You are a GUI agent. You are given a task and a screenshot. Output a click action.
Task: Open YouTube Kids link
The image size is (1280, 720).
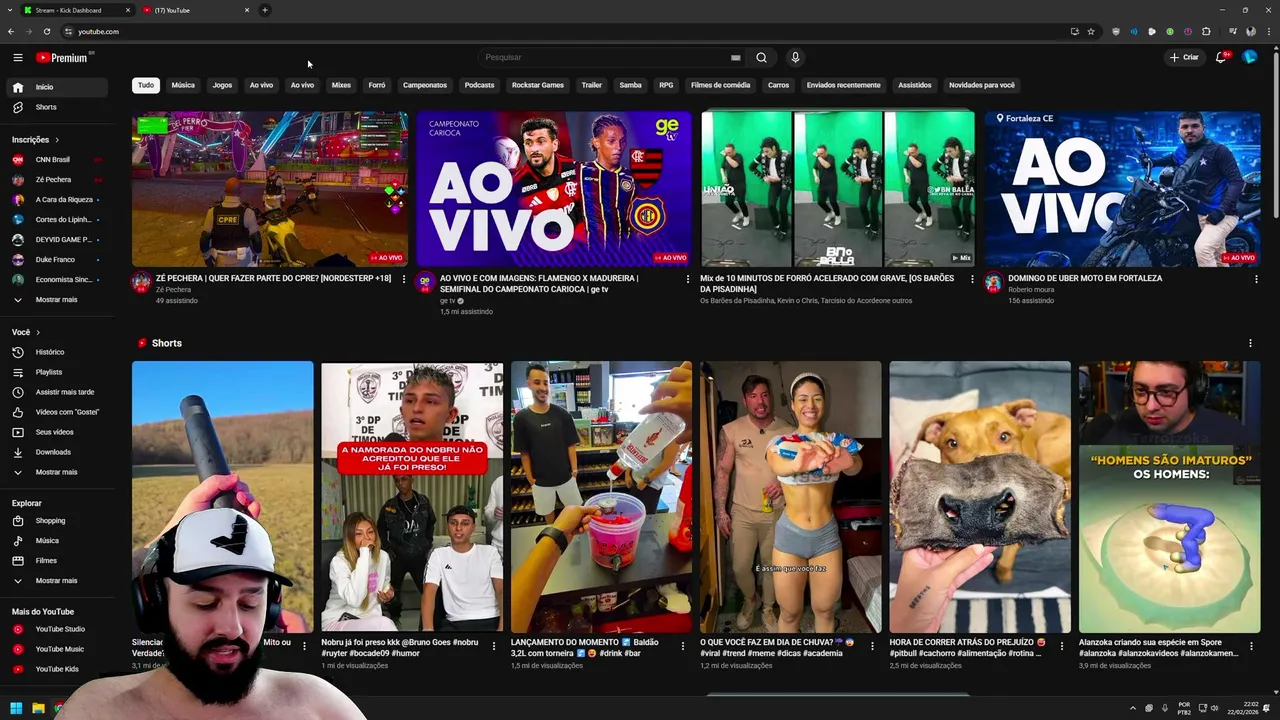click(58, 669)
